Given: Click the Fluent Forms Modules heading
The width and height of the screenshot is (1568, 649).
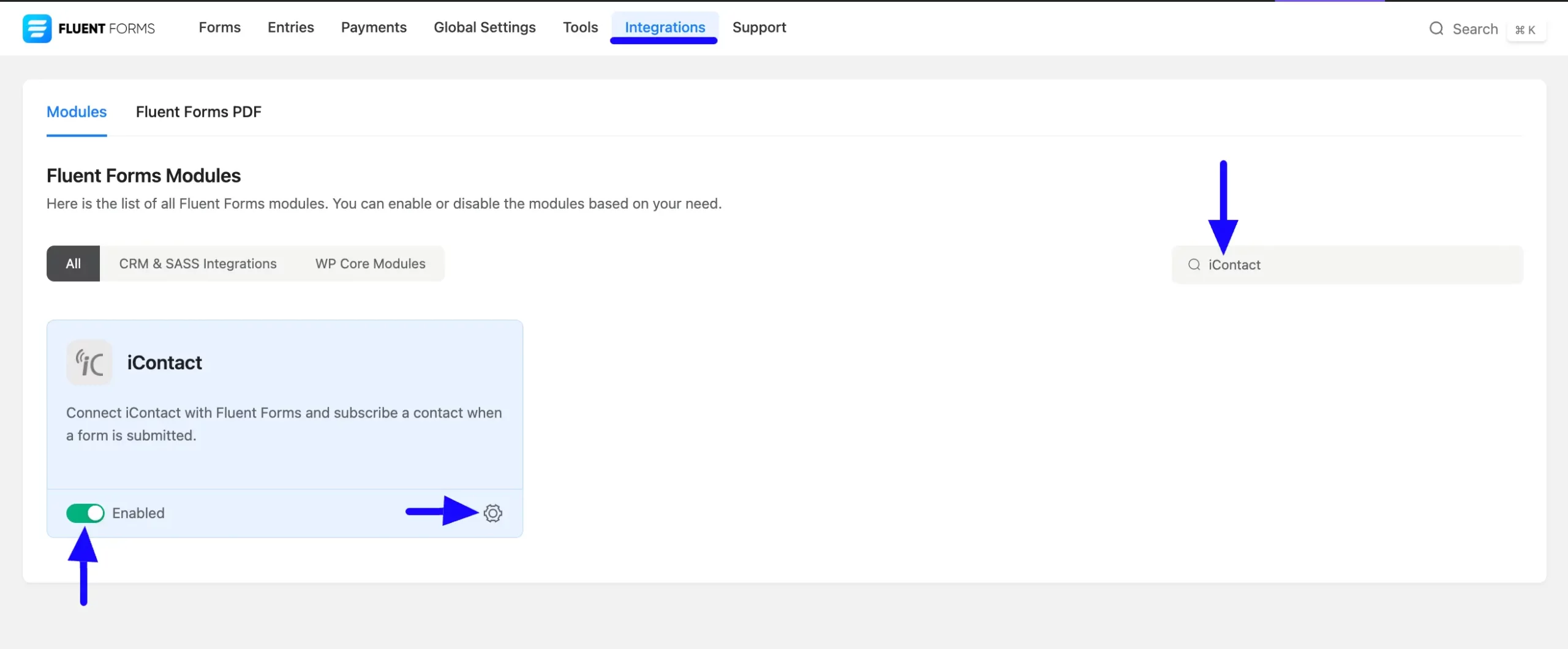Looking at the screenshot, I should [144, 176].
